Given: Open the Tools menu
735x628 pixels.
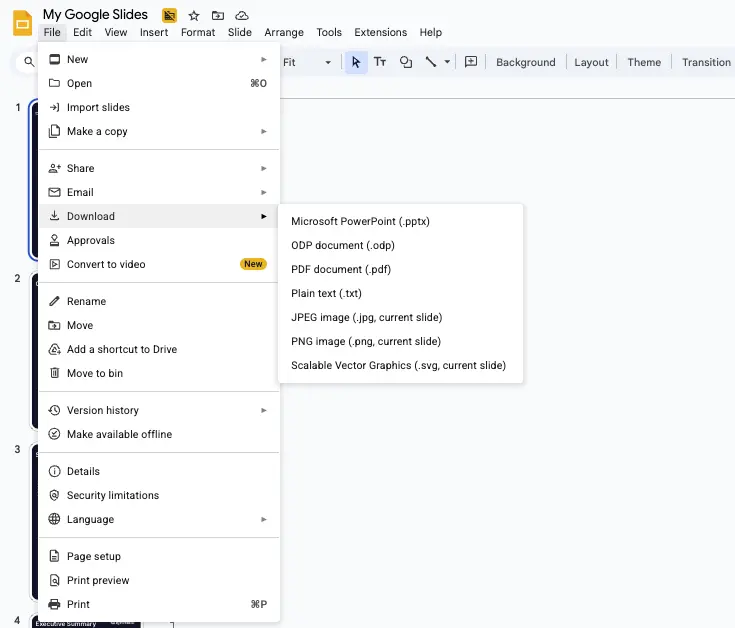Looking at the screenshot, I should point(329,32).
